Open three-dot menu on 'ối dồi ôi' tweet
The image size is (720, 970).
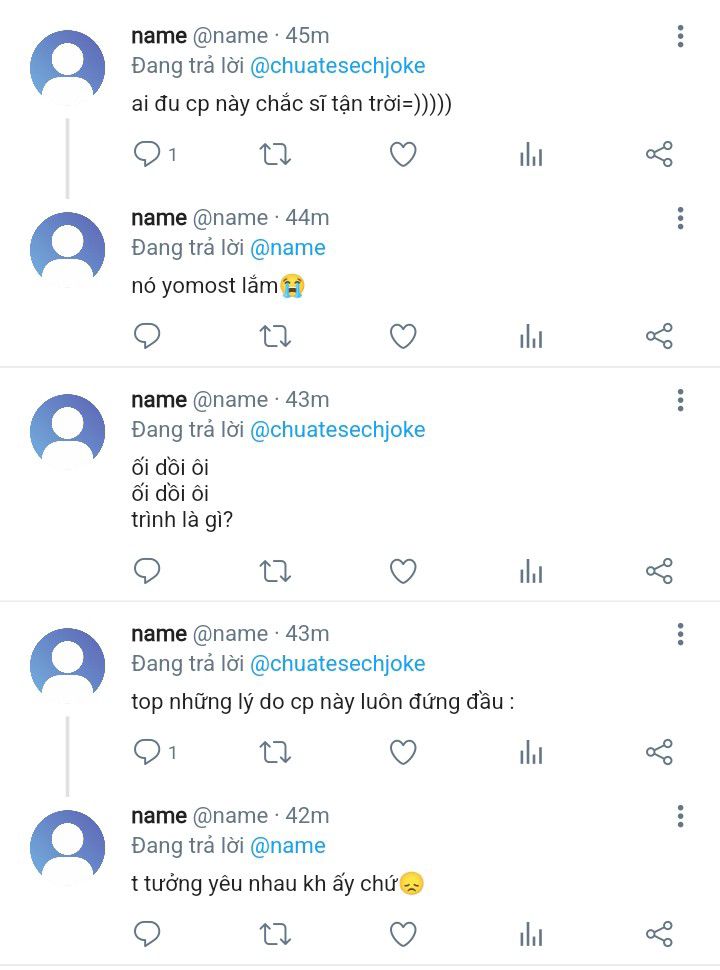coord(680,400)
